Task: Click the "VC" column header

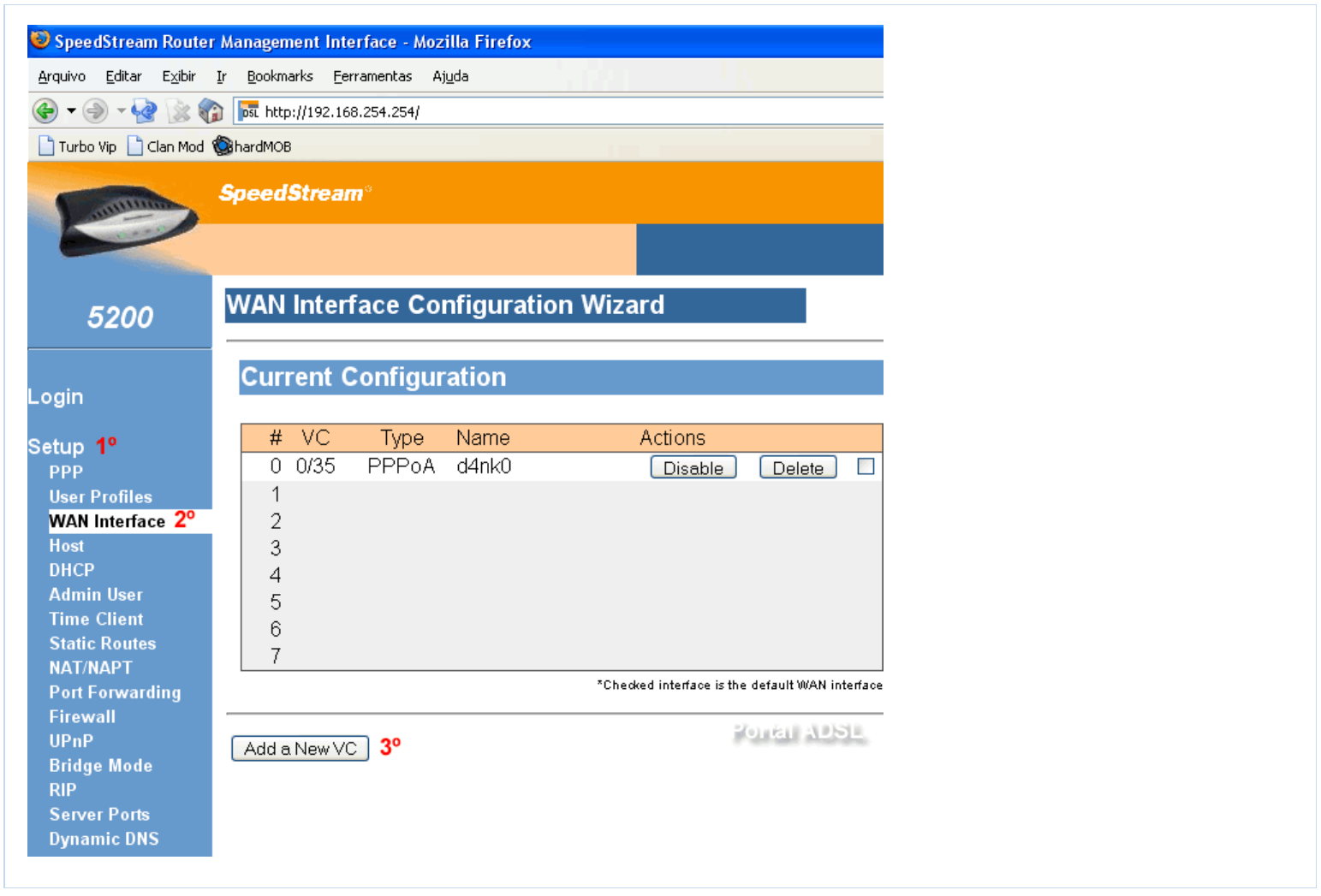Action: pos(315,438)
